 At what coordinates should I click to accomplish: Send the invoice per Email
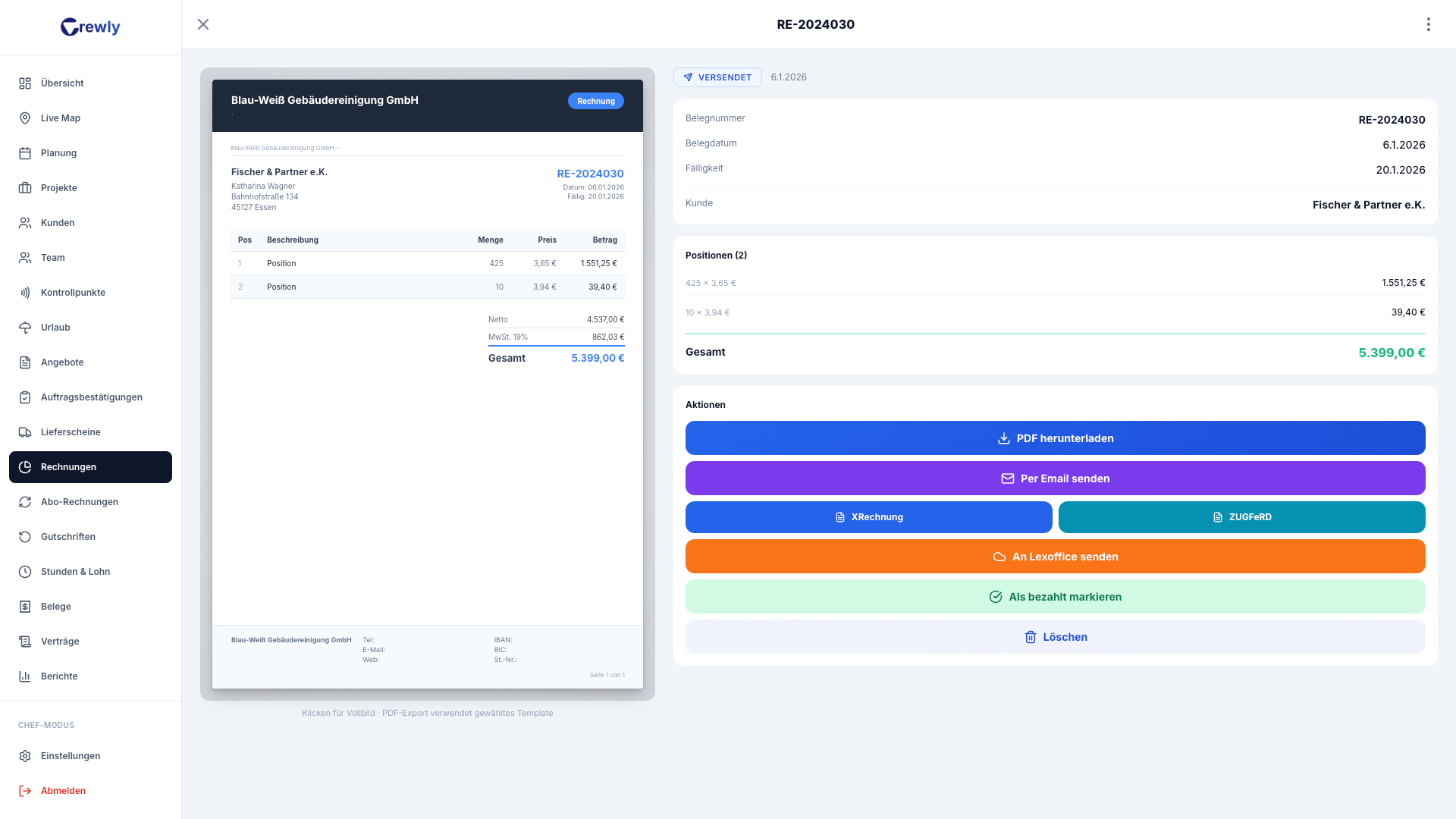tap(1055, 479)
